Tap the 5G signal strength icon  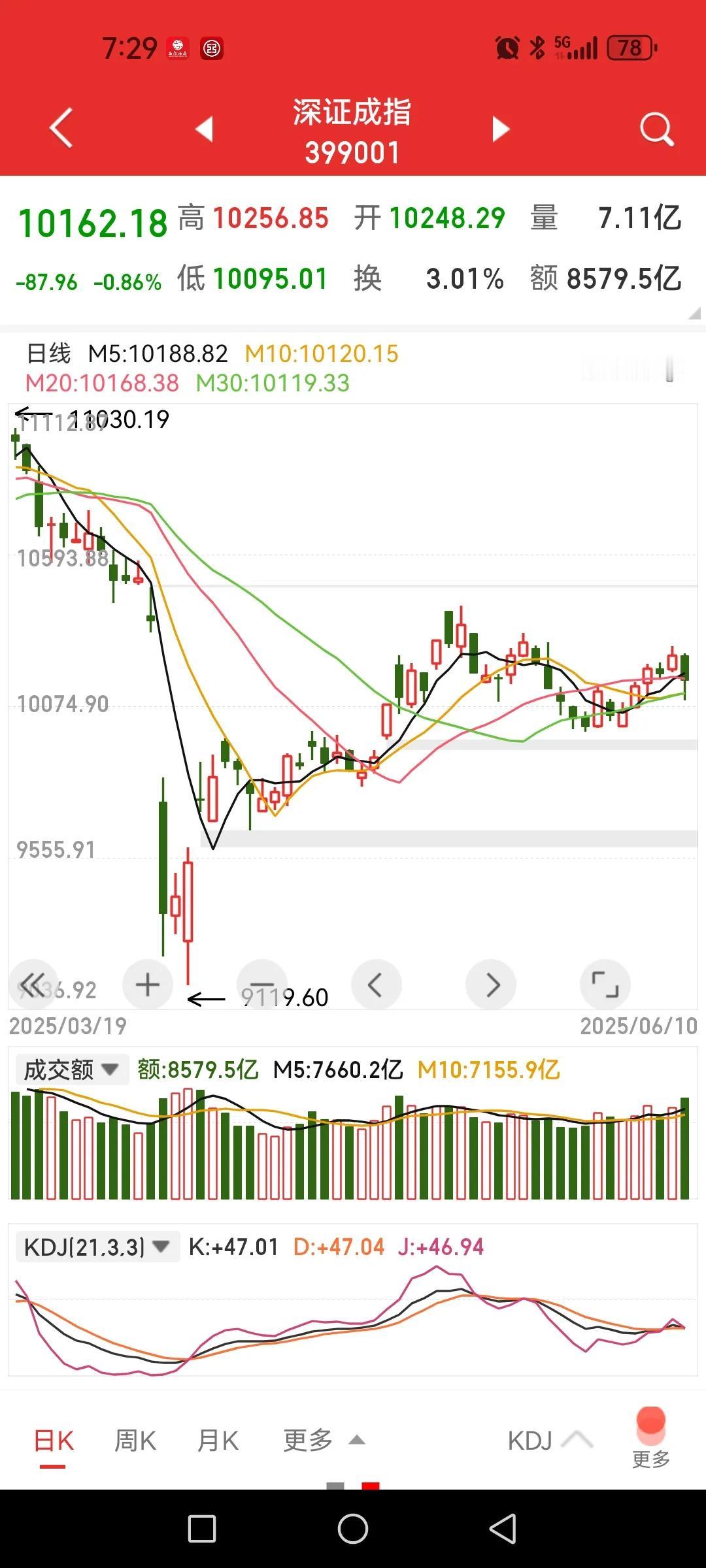[x=576, y=48]
